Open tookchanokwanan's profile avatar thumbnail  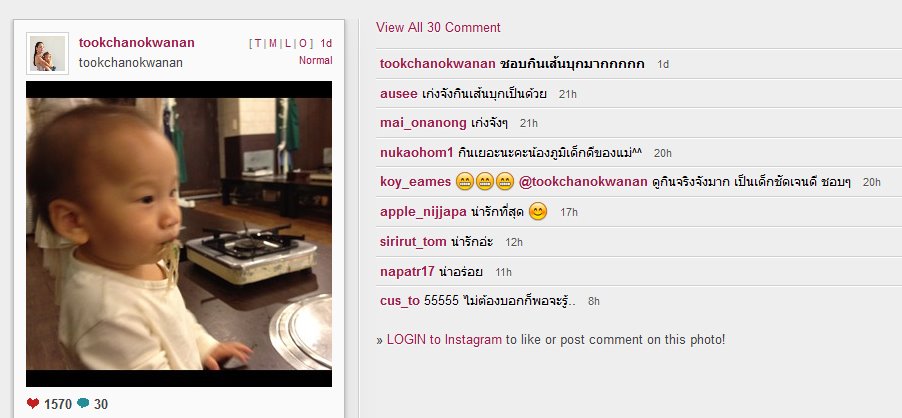tap(48, 53)
